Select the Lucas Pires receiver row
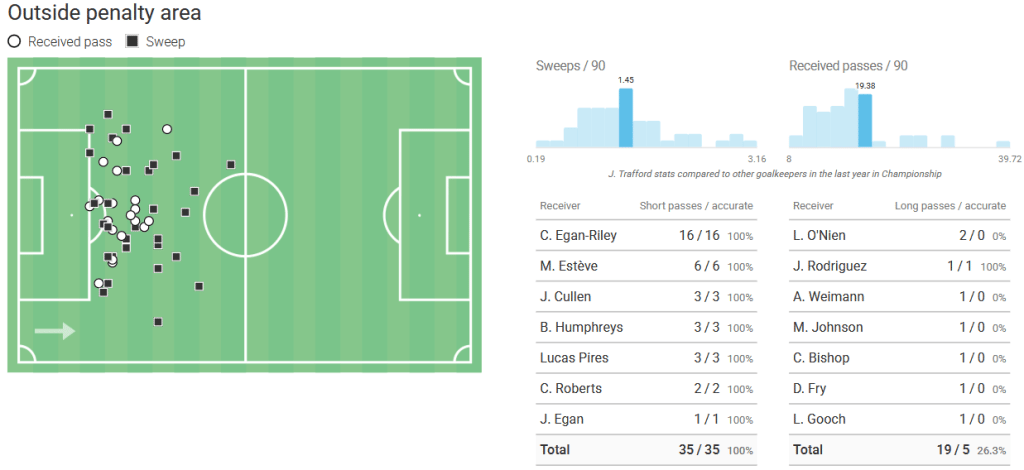1024x470 pixels. coord(646,358)
